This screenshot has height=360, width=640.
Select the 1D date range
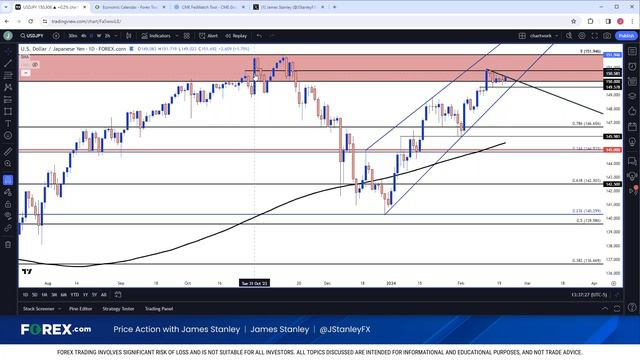pyautogui.click(x=25, y=295)
